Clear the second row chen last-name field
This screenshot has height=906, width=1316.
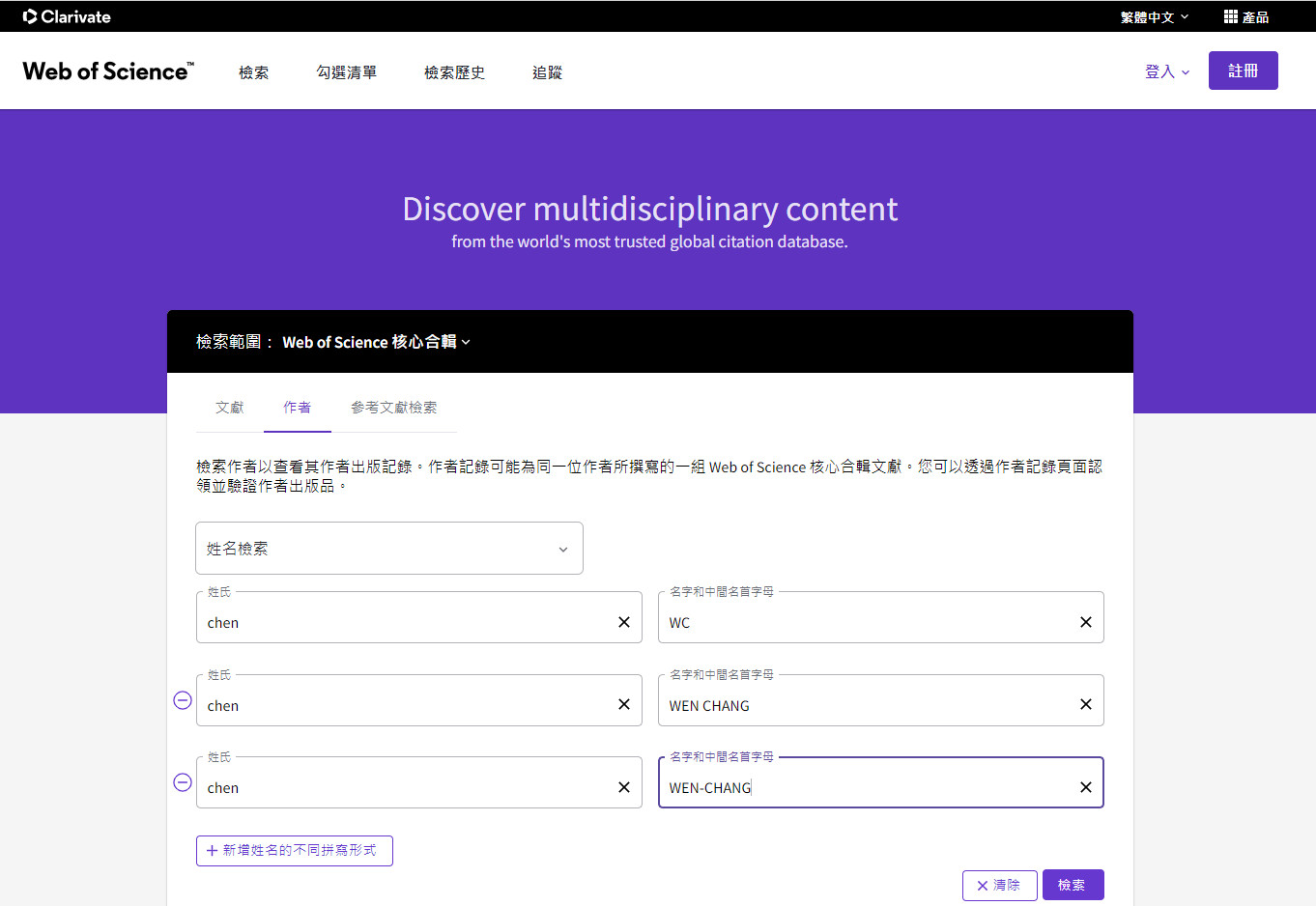(x=624, y=704)
